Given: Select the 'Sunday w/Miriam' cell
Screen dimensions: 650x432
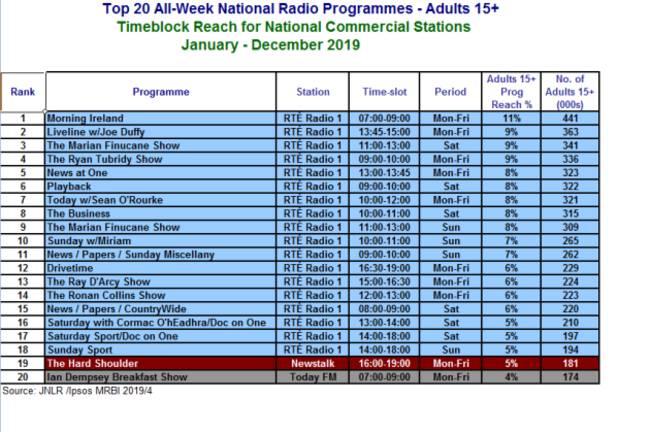Looking at the screenshot, I should (161, 241).
